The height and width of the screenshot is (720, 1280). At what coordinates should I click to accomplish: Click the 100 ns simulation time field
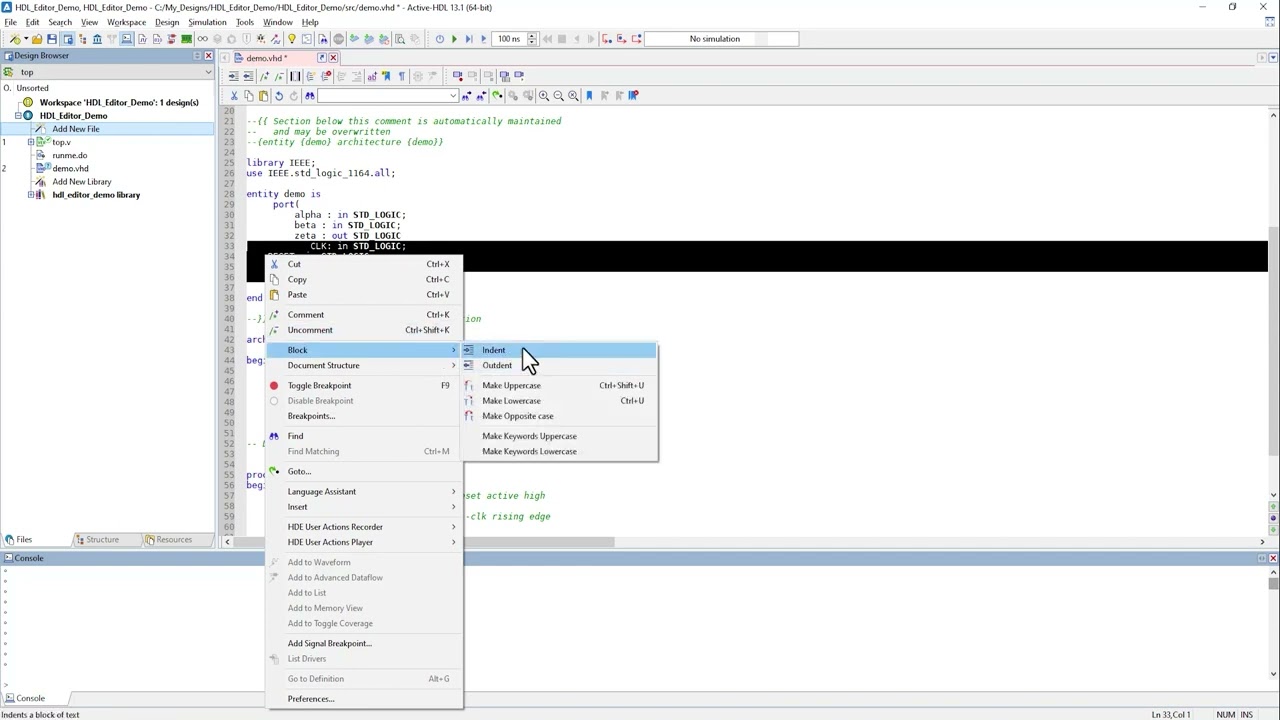509,39
